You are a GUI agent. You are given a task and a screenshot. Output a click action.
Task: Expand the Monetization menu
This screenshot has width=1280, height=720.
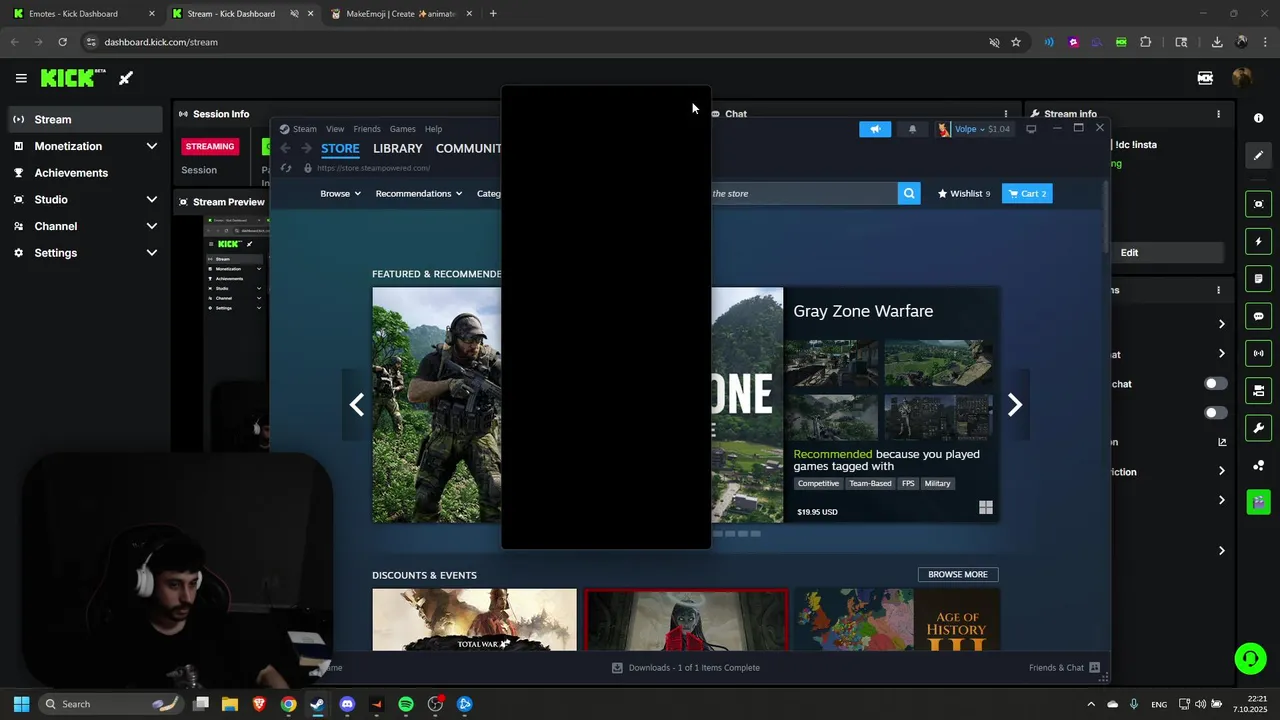coord(85,146)
